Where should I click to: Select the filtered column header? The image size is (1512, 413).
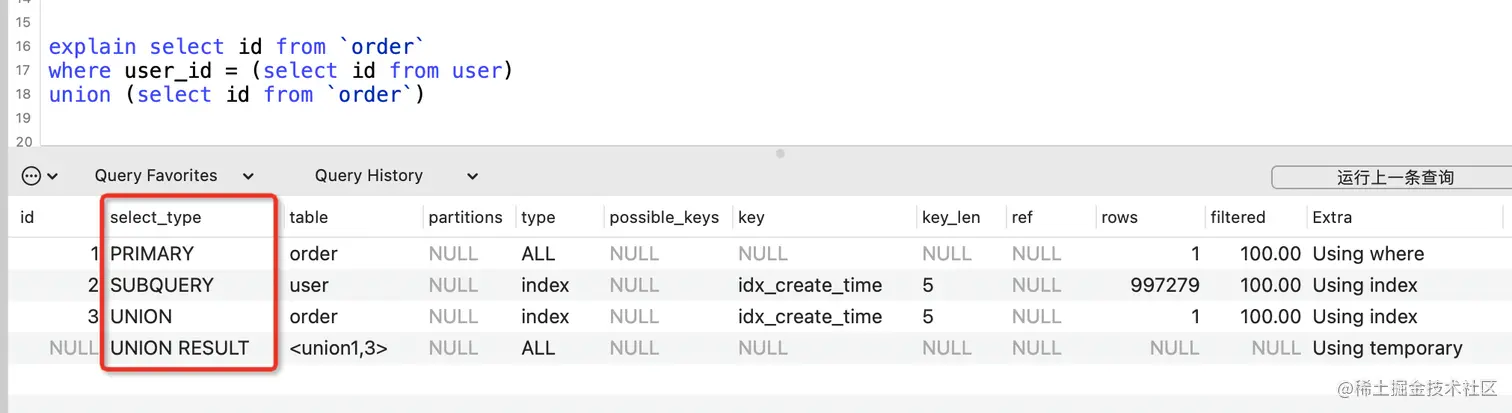click(x=1238, y=217)
